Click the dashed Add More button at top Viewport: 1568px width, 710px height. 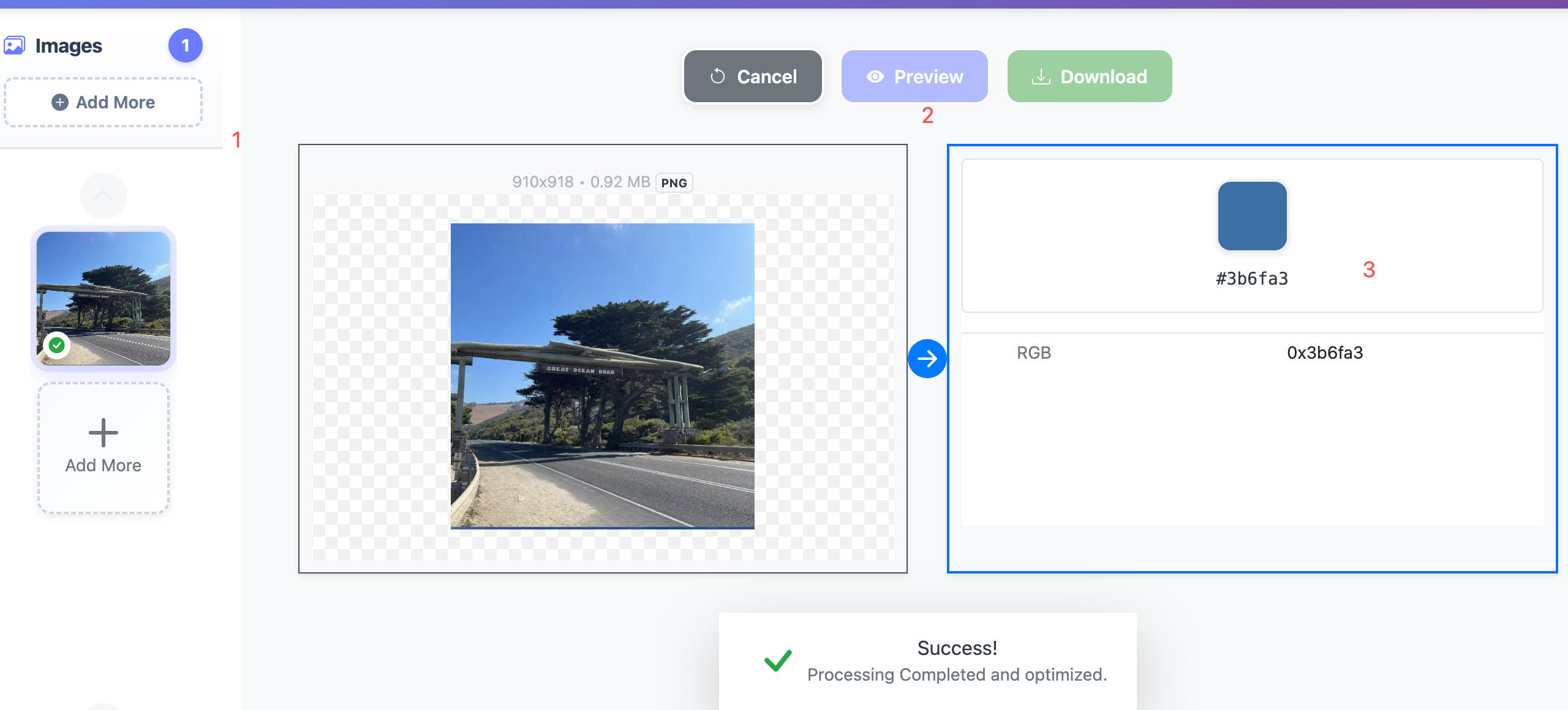104,102
